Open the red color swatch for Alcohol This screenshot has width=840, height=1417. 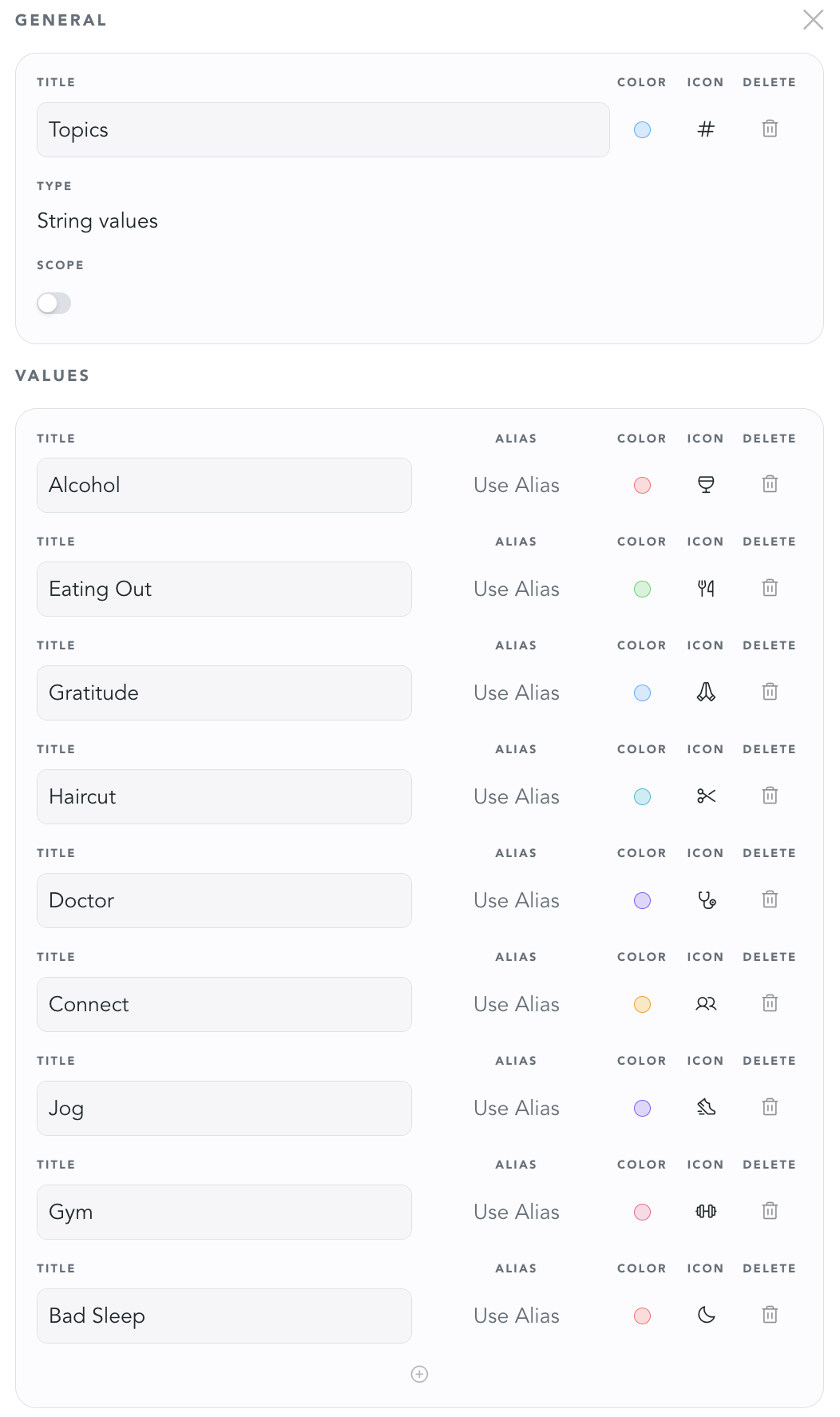642,486
